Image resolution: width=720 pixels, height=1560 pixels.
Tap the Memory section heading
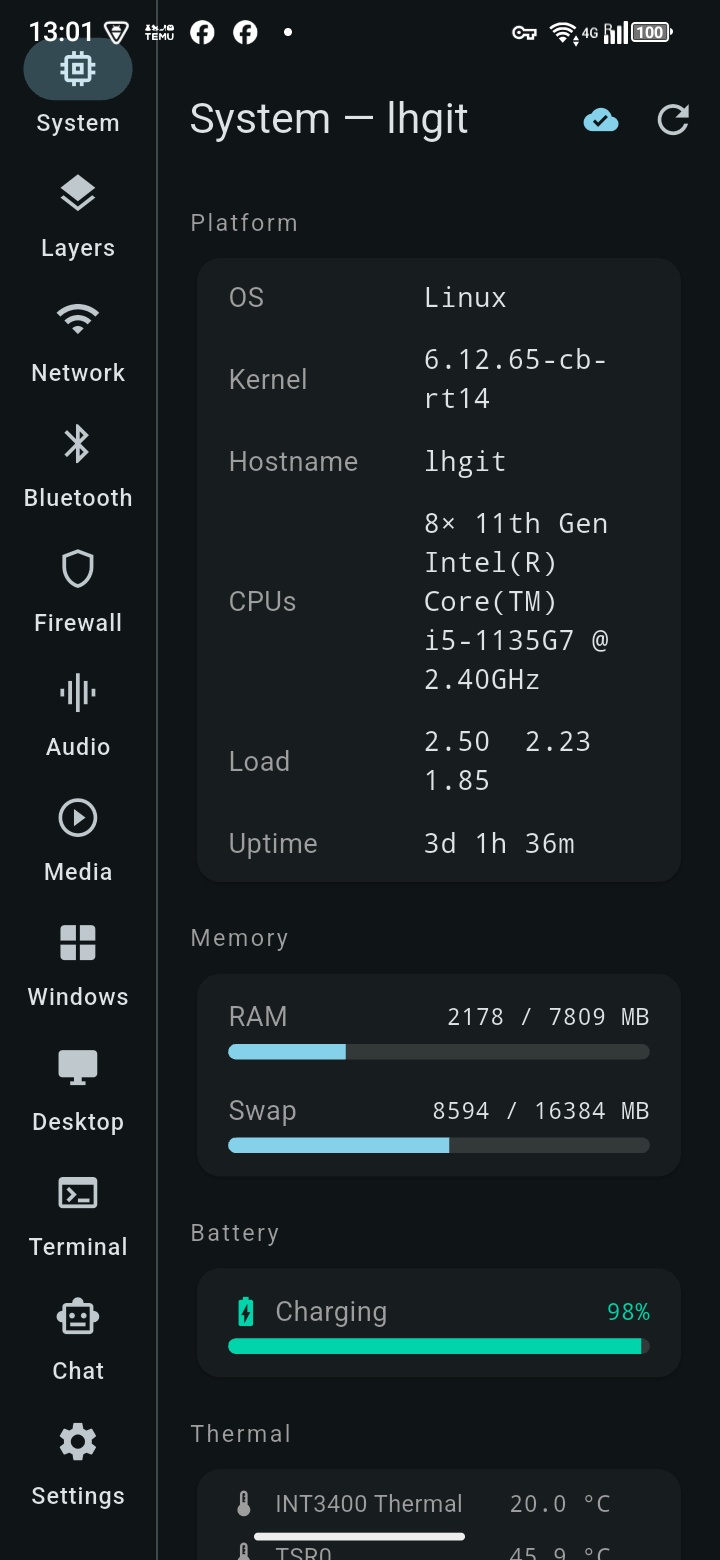[239, 938]
